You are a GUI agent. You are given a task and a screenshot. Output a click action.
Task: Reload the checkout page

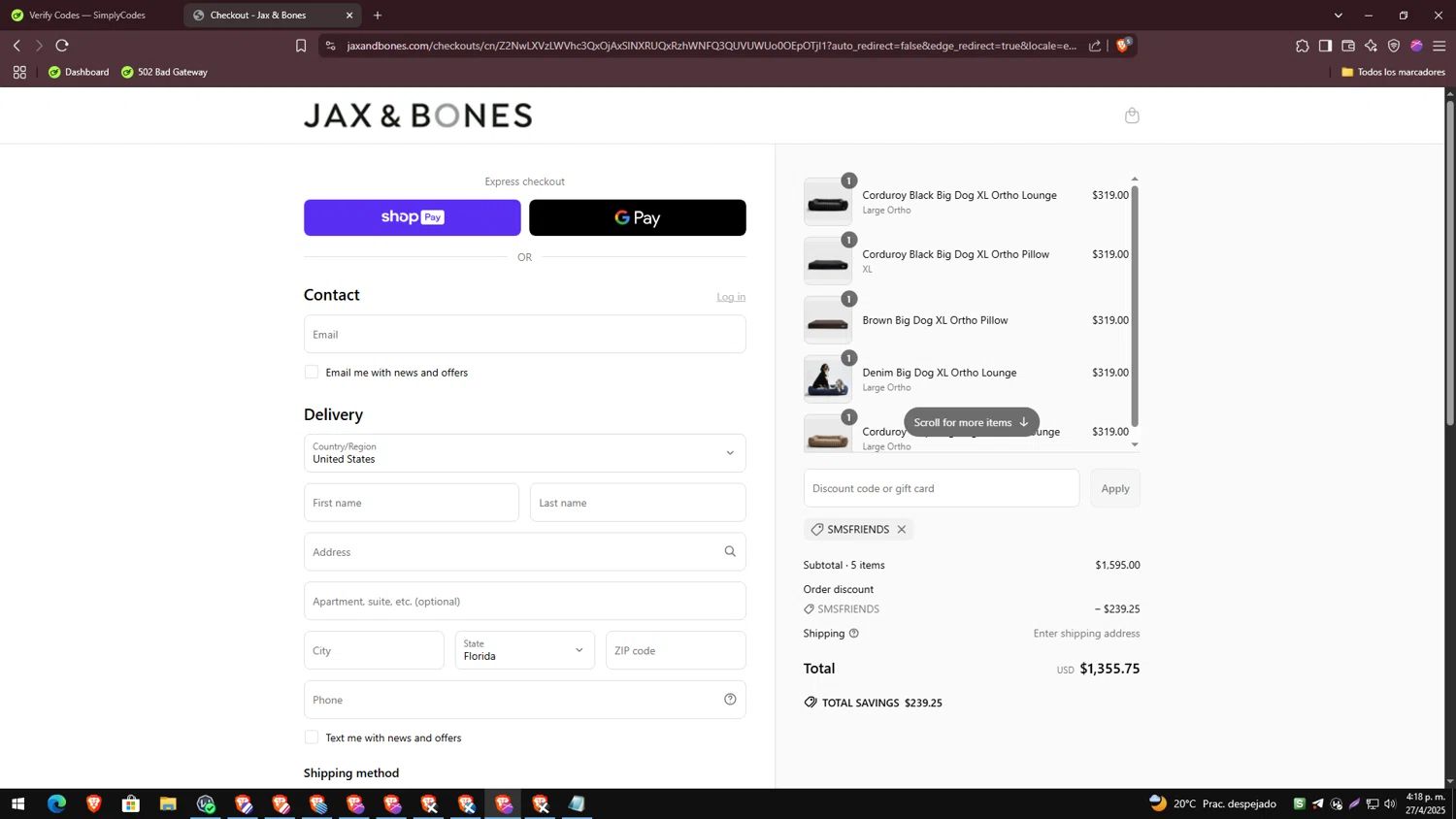pos(62,46)
